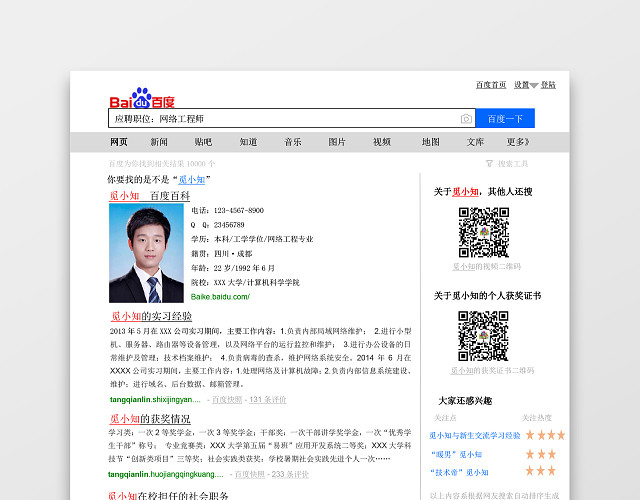Open the 设置 dropdown arrow
This screenshot has width=640, height=500.
(533, 86)
